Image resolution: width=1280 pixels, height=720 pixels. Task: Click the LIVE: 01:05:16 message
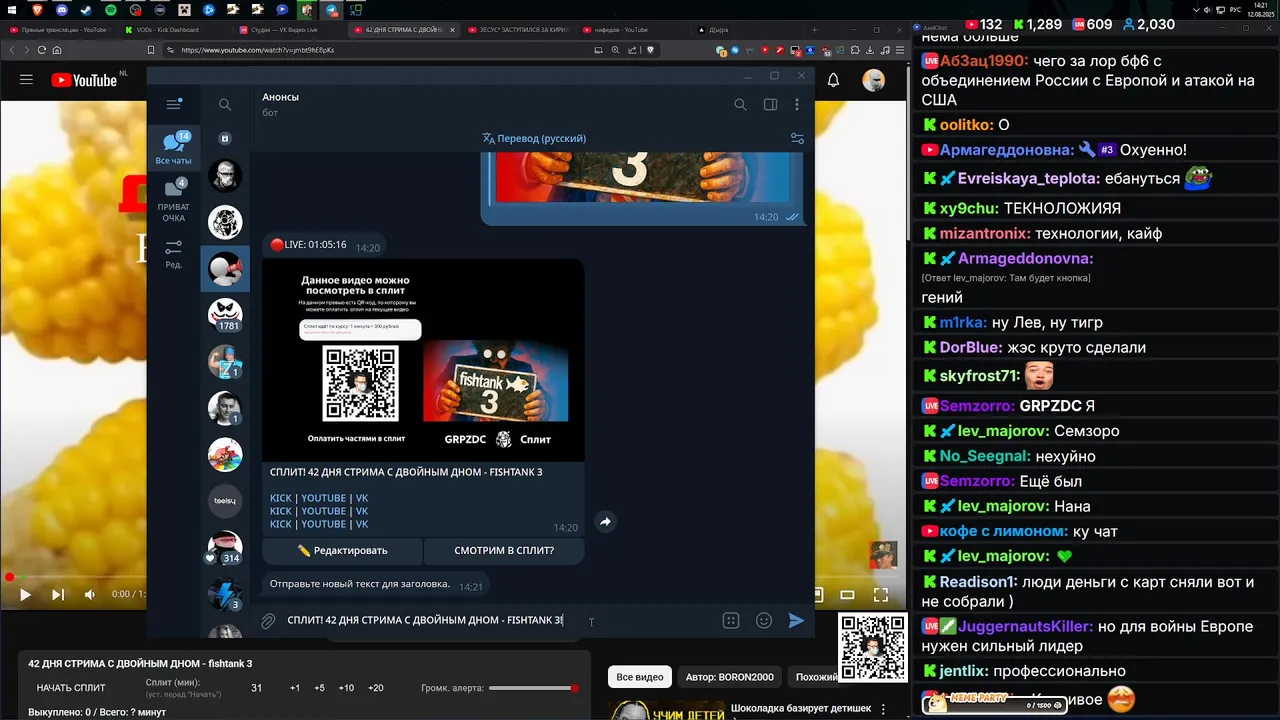(325, 245)
